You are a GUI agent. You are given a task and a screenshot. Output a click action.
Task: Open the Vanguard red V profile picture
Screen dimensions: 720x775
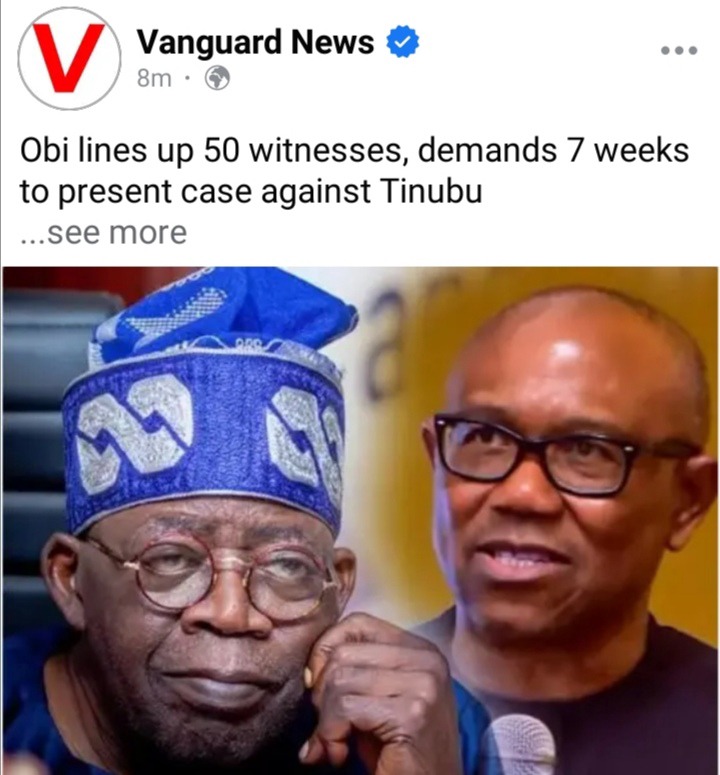pos(69,58)
